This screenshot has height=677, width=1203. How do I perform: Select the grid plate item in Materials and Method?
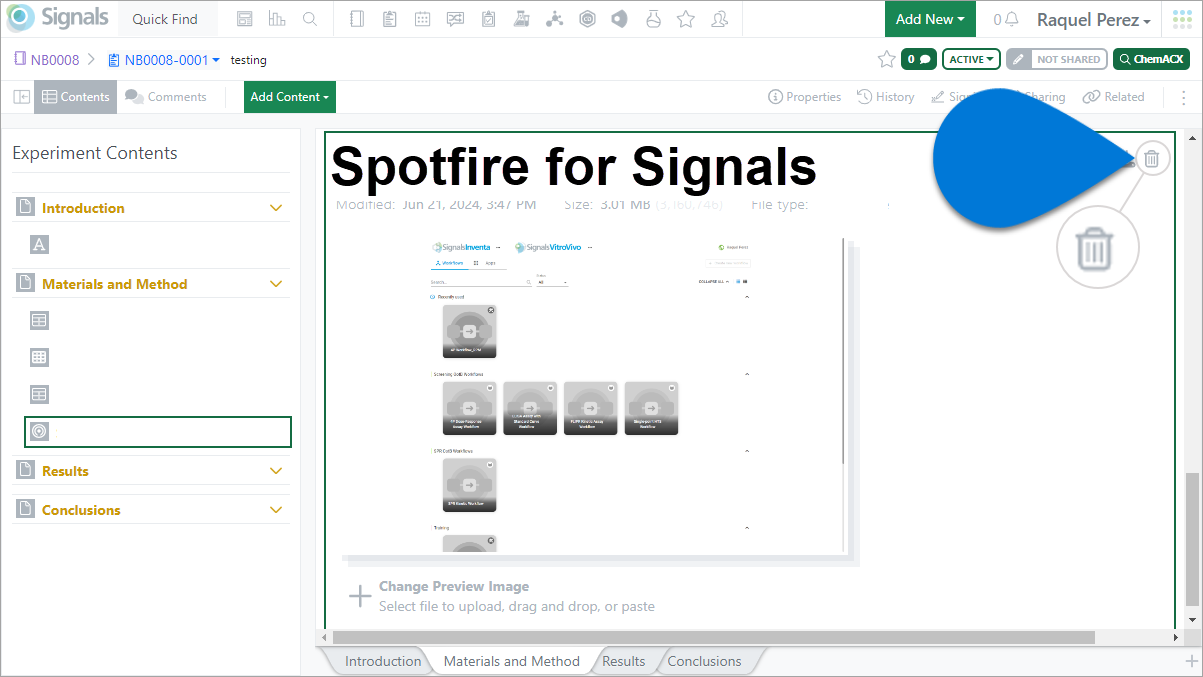pyautogui.click(x=39, y=357)
